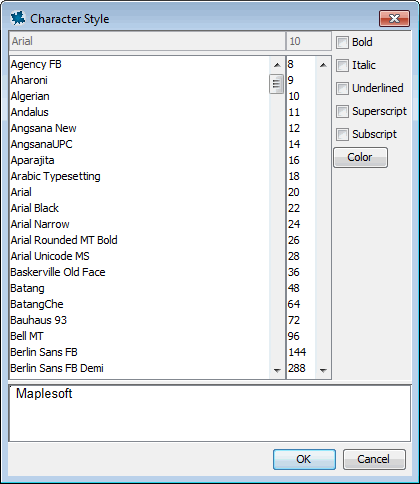Click font list scroll down arrow
Image resolution: width=420 pixels, height=484 pixels.
[x=277, y=370]
